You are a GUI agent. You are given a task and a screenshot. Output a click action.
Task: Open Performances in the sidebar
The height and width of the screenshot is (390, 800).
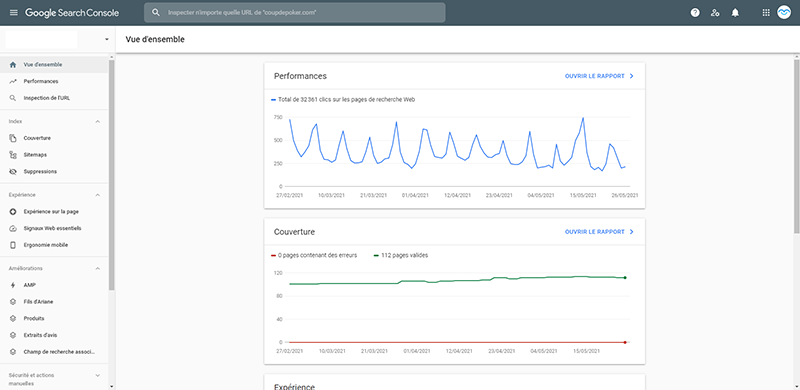point(54,81)
